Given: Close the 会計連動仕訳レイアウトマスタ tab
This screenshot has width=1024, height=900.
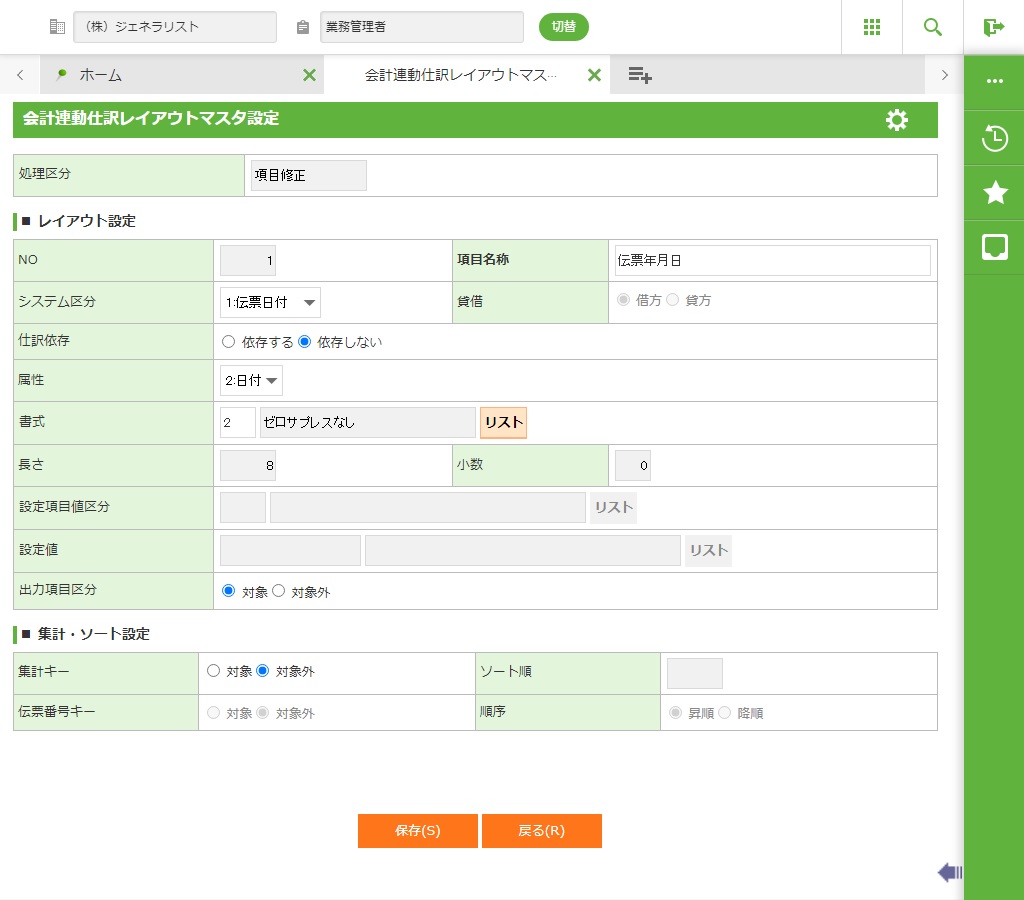Looking at the screenshot, I should coord(594,75).
